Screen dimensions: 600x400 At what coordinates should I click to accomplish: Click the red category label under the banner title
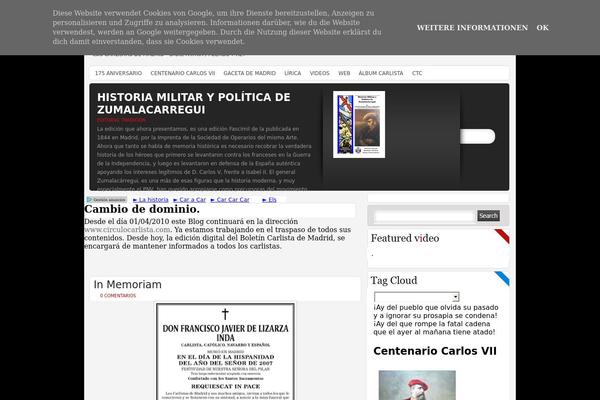[x=121, y=120]
